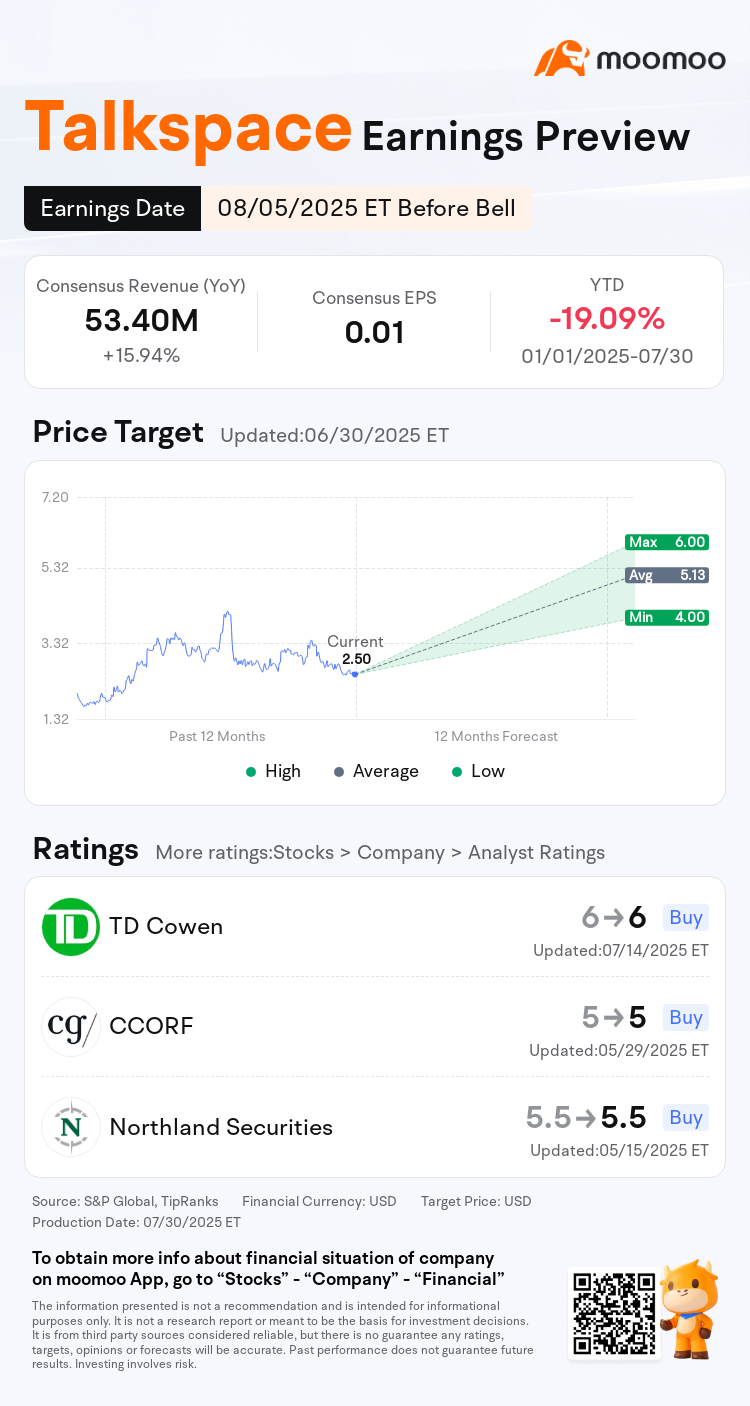
Task: Select the Max 6.00 price label
Action: [x=667, y=542]
